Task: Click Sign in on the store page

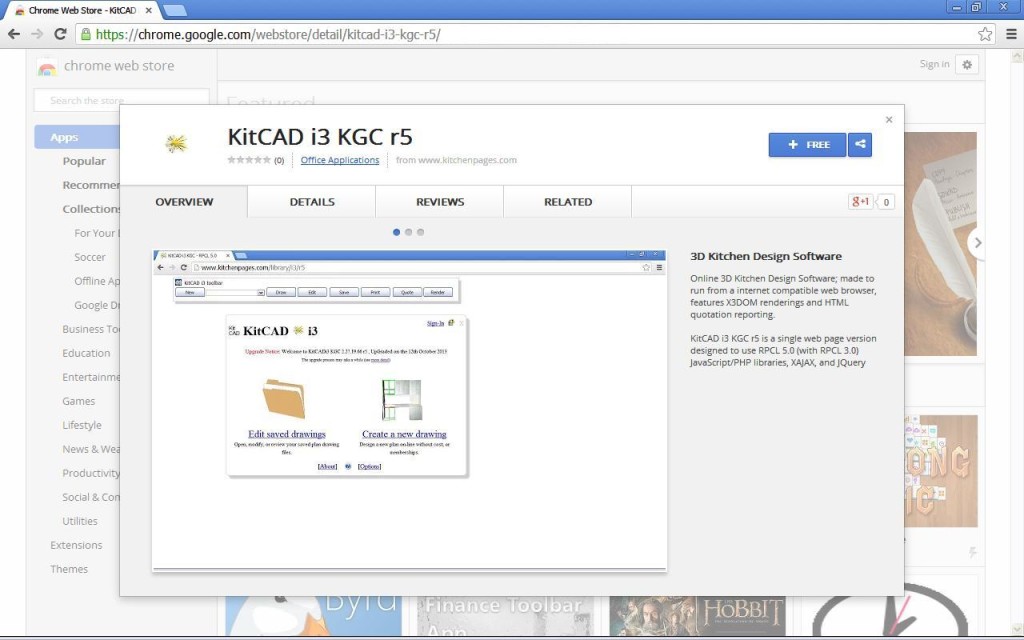Action: [x=935, y=64]
